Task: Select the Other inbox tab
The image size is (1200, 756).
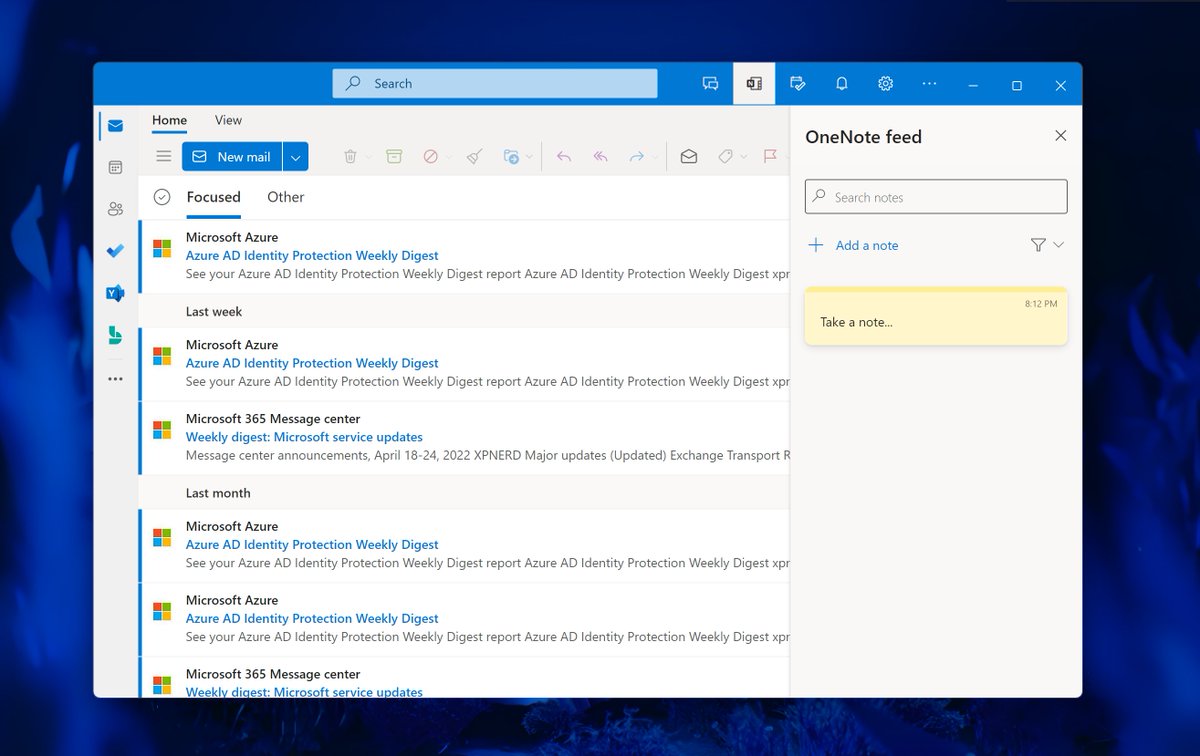Action: (285, 197)
